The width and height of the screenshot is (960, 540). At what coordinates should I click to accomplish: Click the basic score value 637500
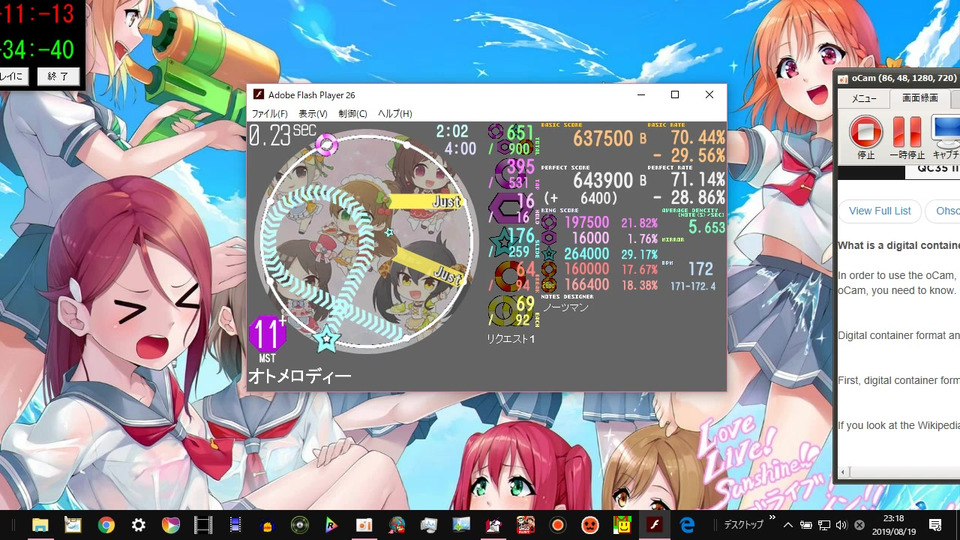click(x=603, y=138)
